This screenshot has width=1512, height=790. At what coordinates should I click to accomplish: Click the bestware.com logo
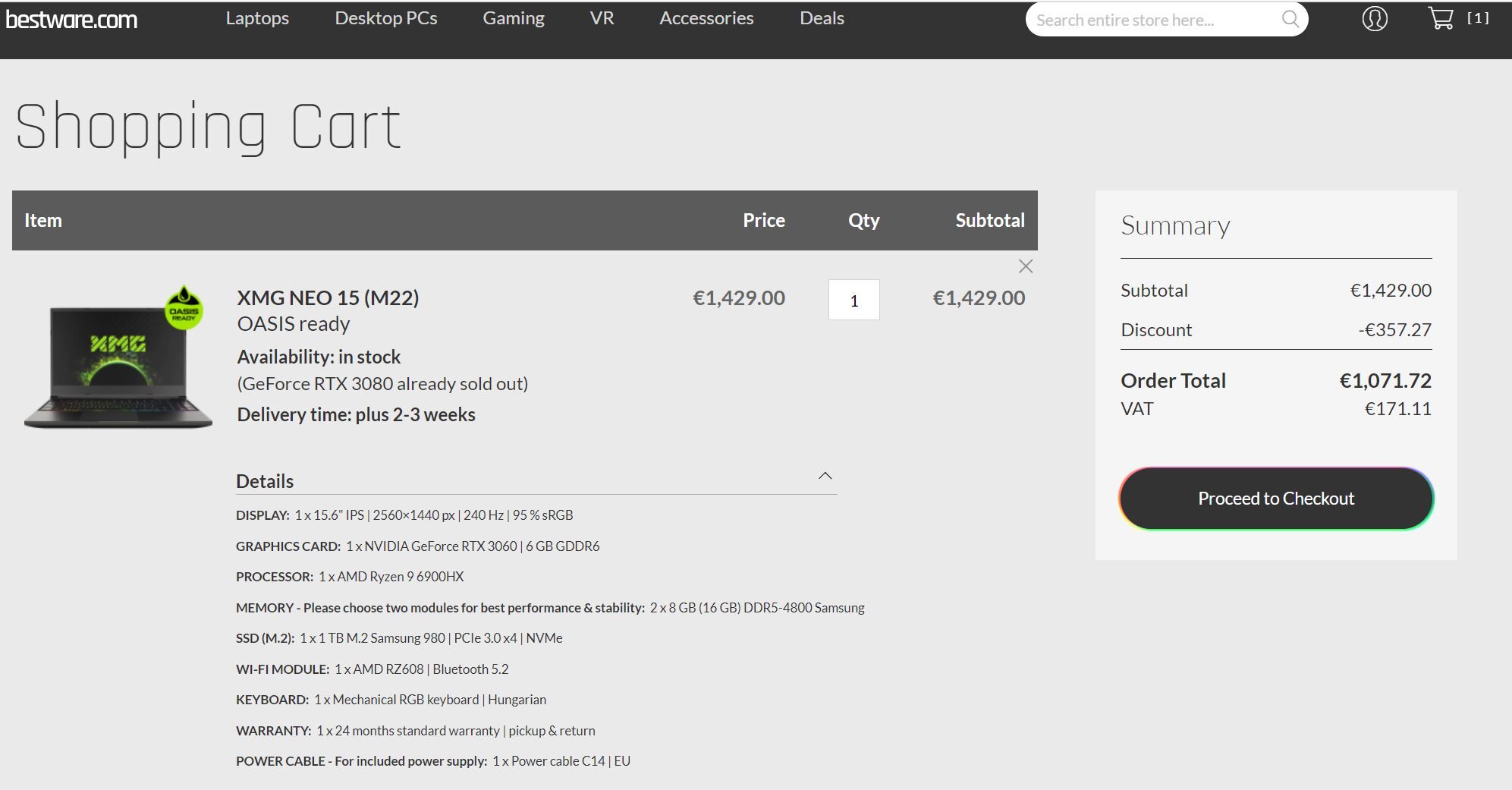click(71, 20)
